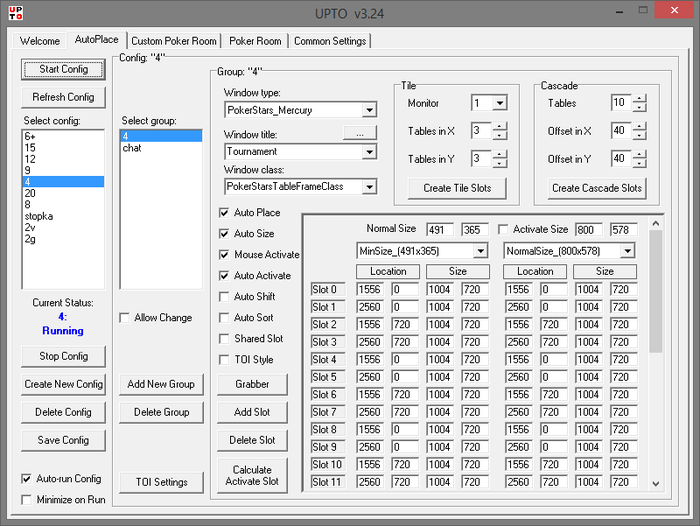Switch to the Custom Poker Room tab

(174, 41)
